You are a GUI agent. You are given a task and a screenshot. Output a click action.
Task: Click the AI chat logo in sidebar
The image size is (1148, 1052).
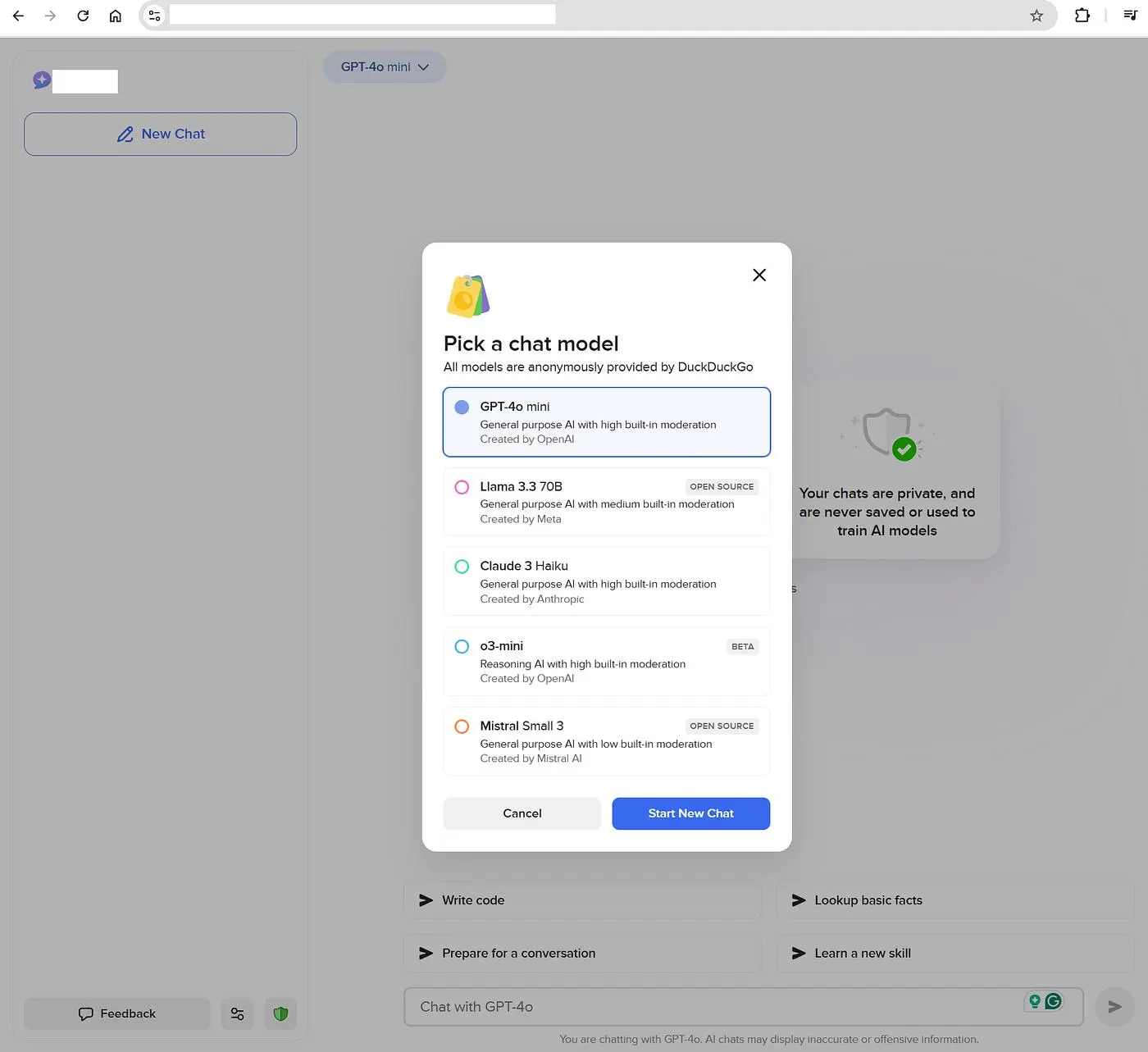[42, 80]
